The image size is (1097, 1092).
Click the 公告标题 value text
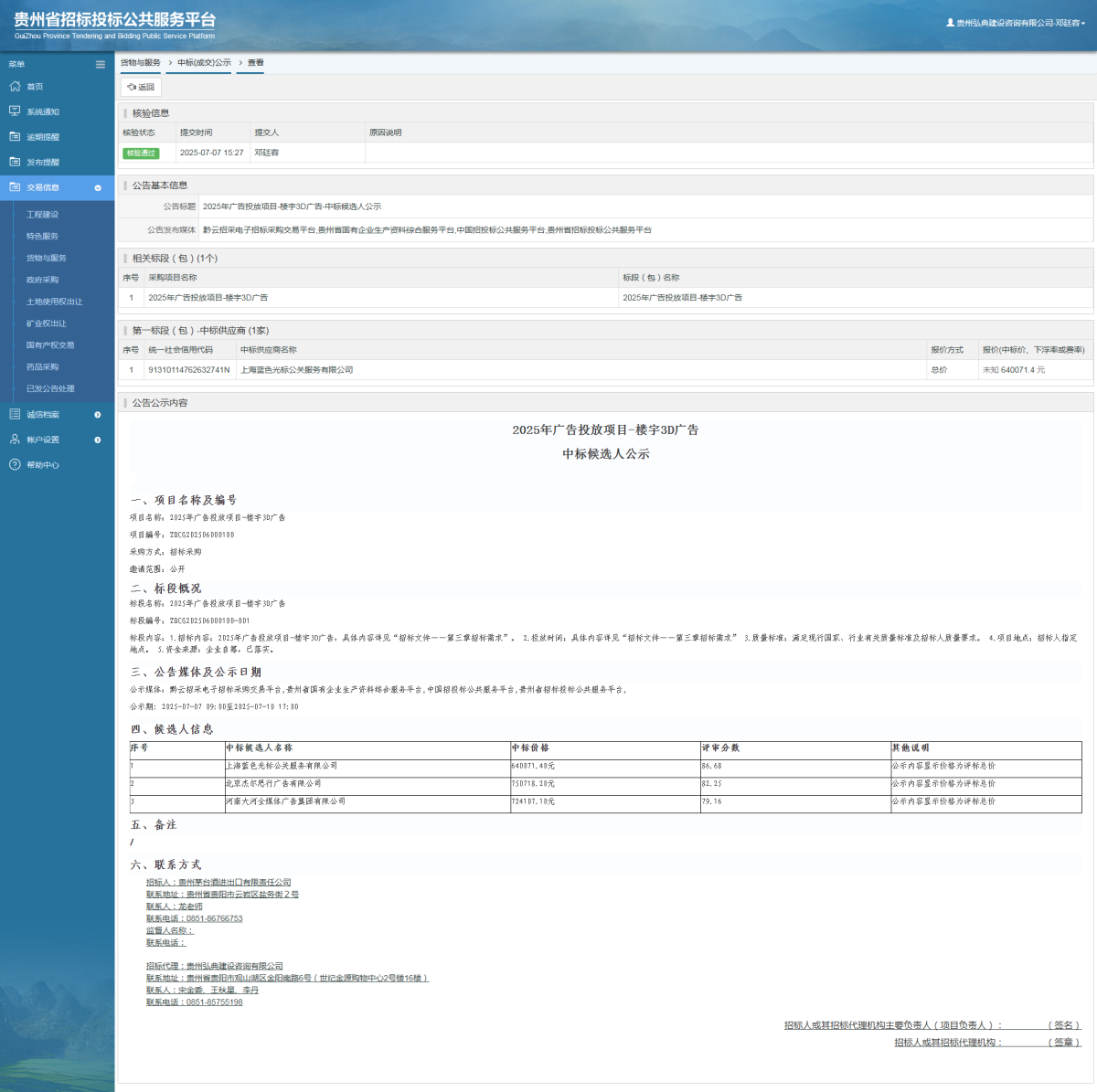pos(292,207)
